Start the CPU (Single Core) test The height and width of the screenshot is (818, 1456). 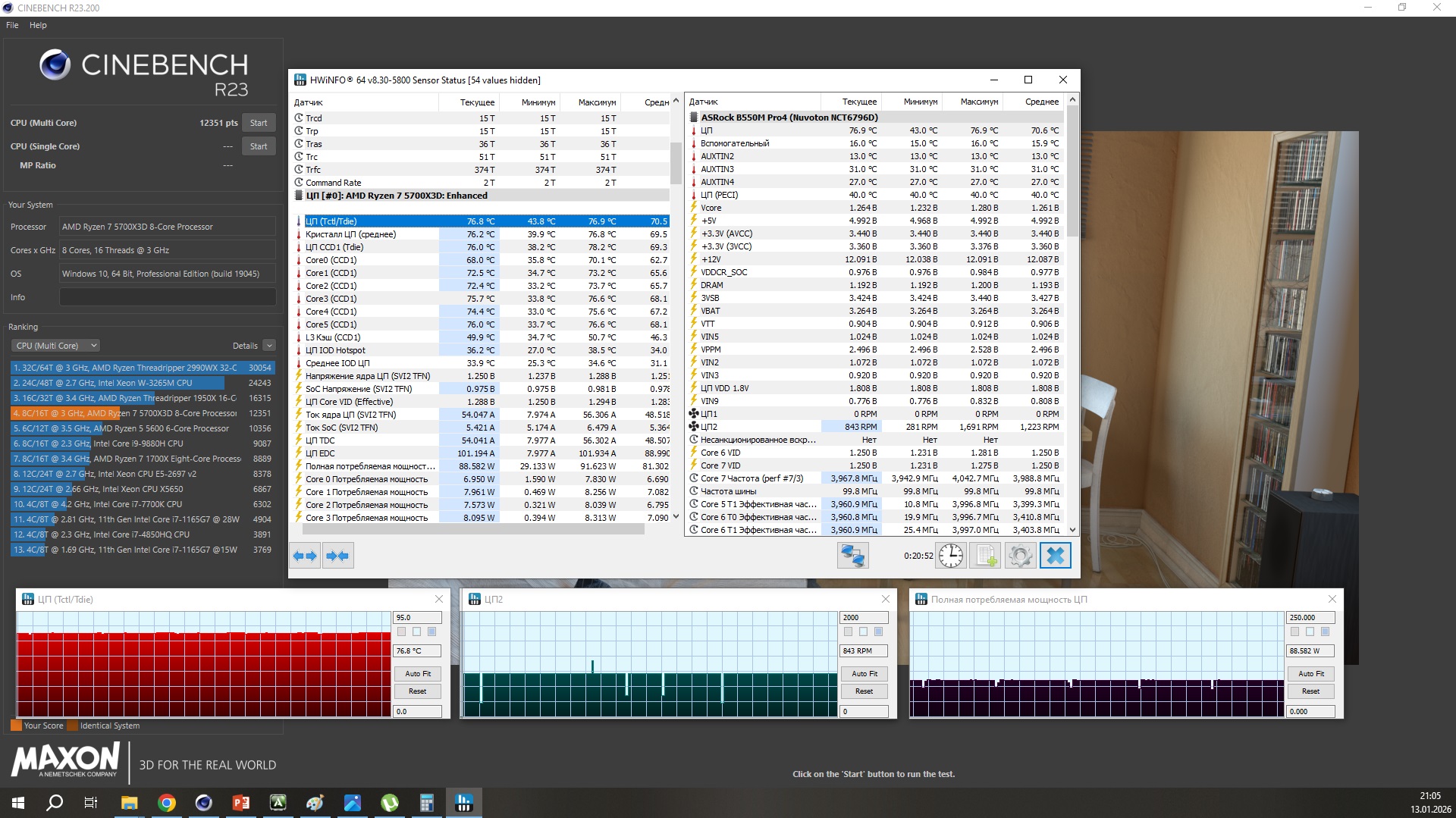coord(259,146)
